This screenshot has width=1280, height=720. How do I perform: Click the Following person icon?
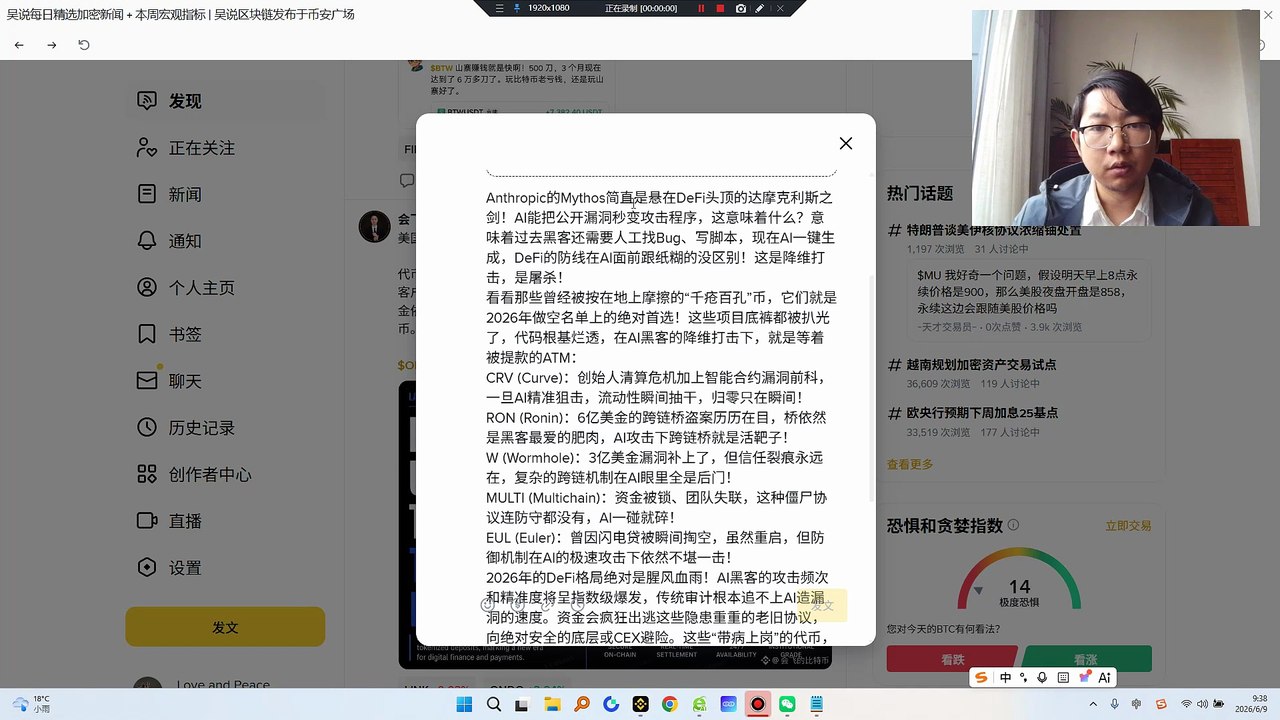click(x=147, y=148)
